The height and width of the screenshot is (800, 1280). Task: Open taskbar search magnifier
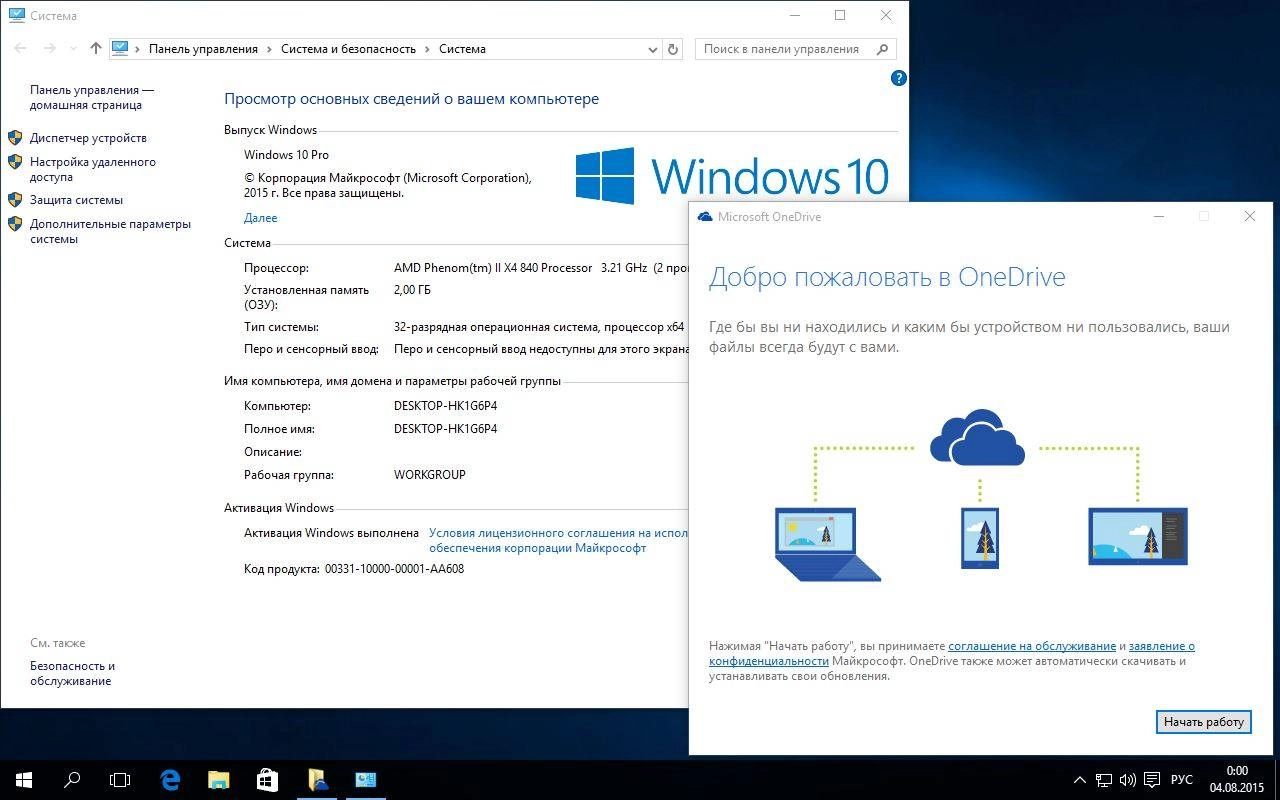pyautogui.click(x=72, y=779)
